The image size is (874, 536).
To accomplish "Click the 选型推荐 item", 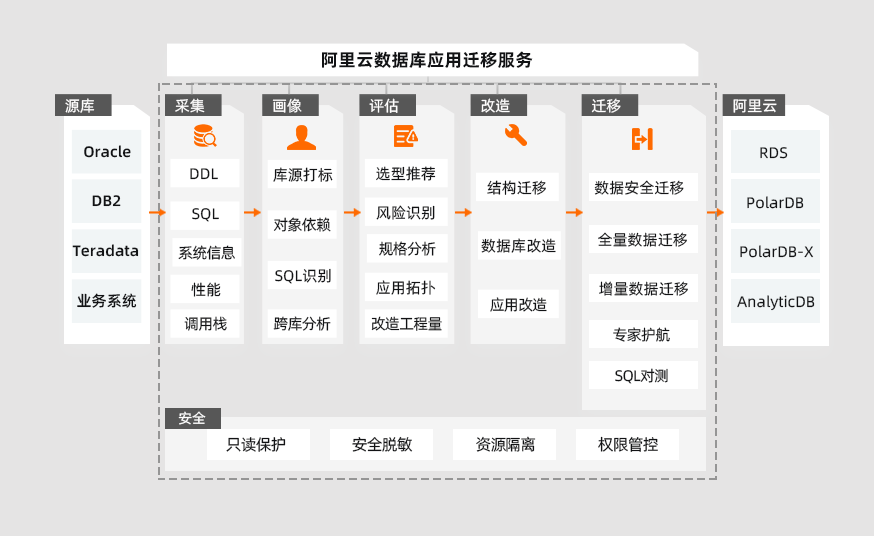I will tap(406, 173).
